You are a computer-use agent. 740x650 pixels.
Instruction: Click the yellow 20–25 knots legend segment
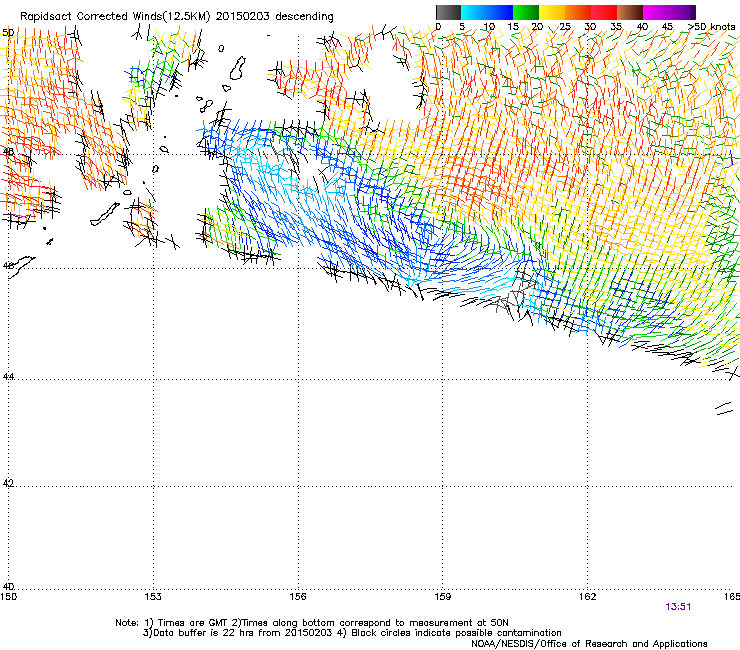click(552, 12)
